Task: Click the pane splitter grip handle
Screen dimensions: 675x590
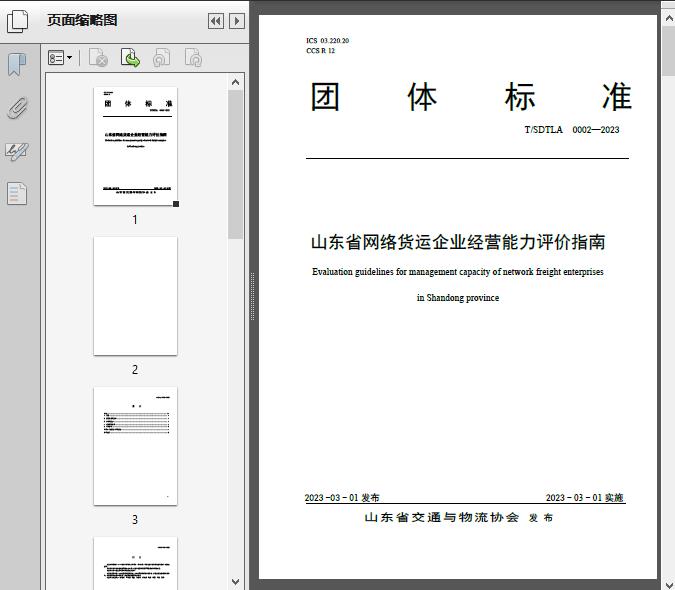Action: click(x=253, y=296)
